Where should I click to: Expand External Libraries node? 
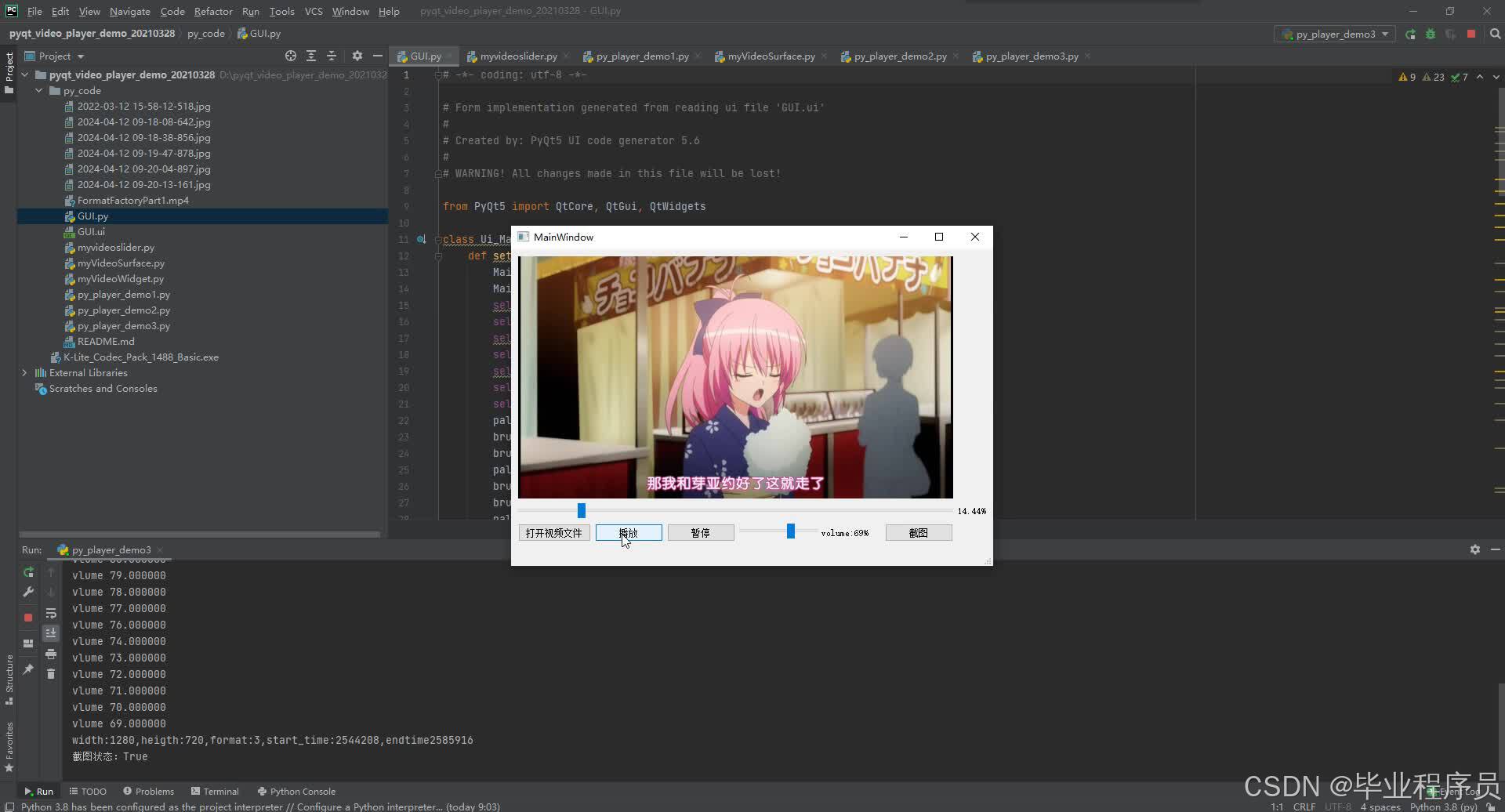[25, 373]
